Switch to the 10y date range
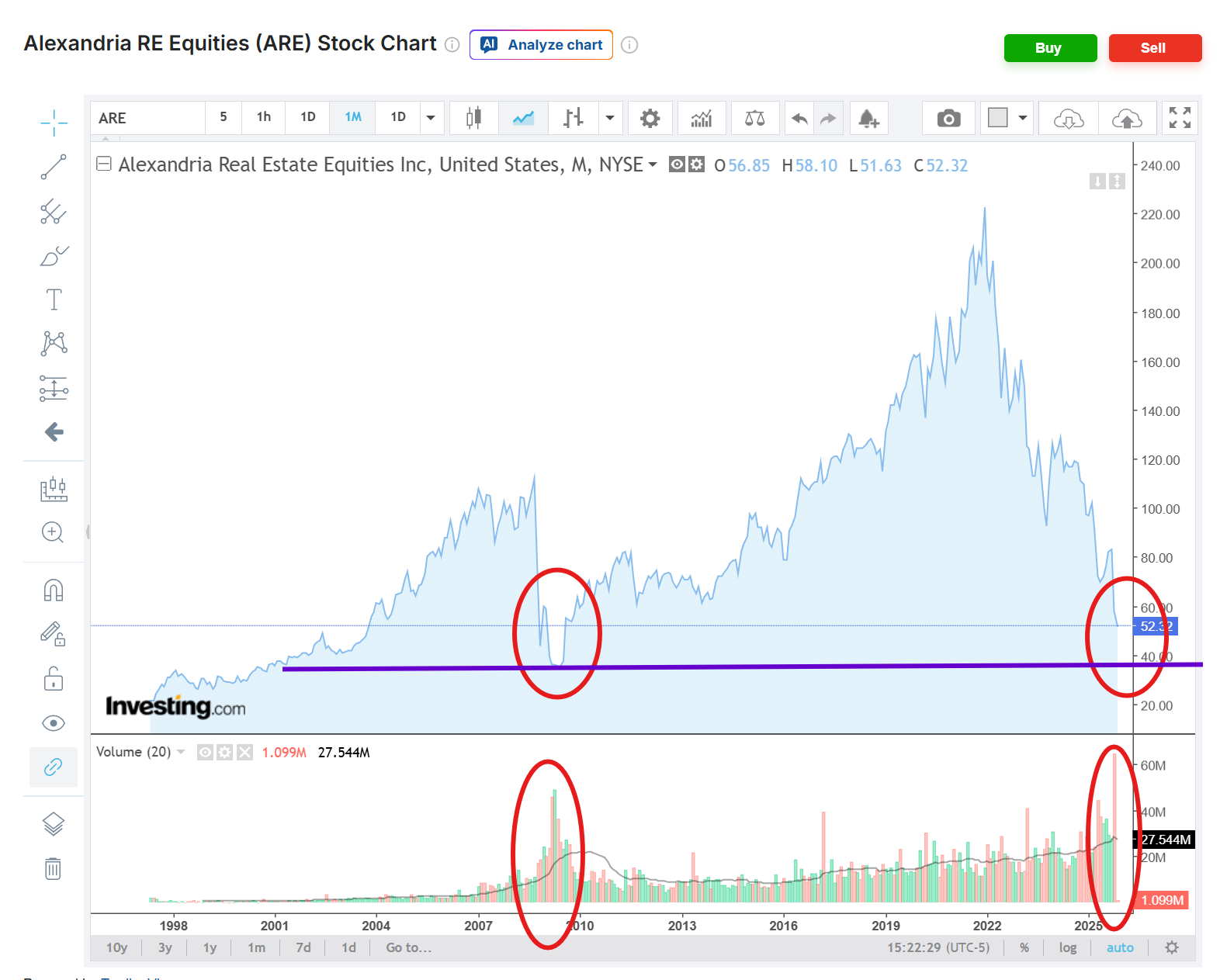Viewport: 1220px width, 980px height. click(116, 947)
